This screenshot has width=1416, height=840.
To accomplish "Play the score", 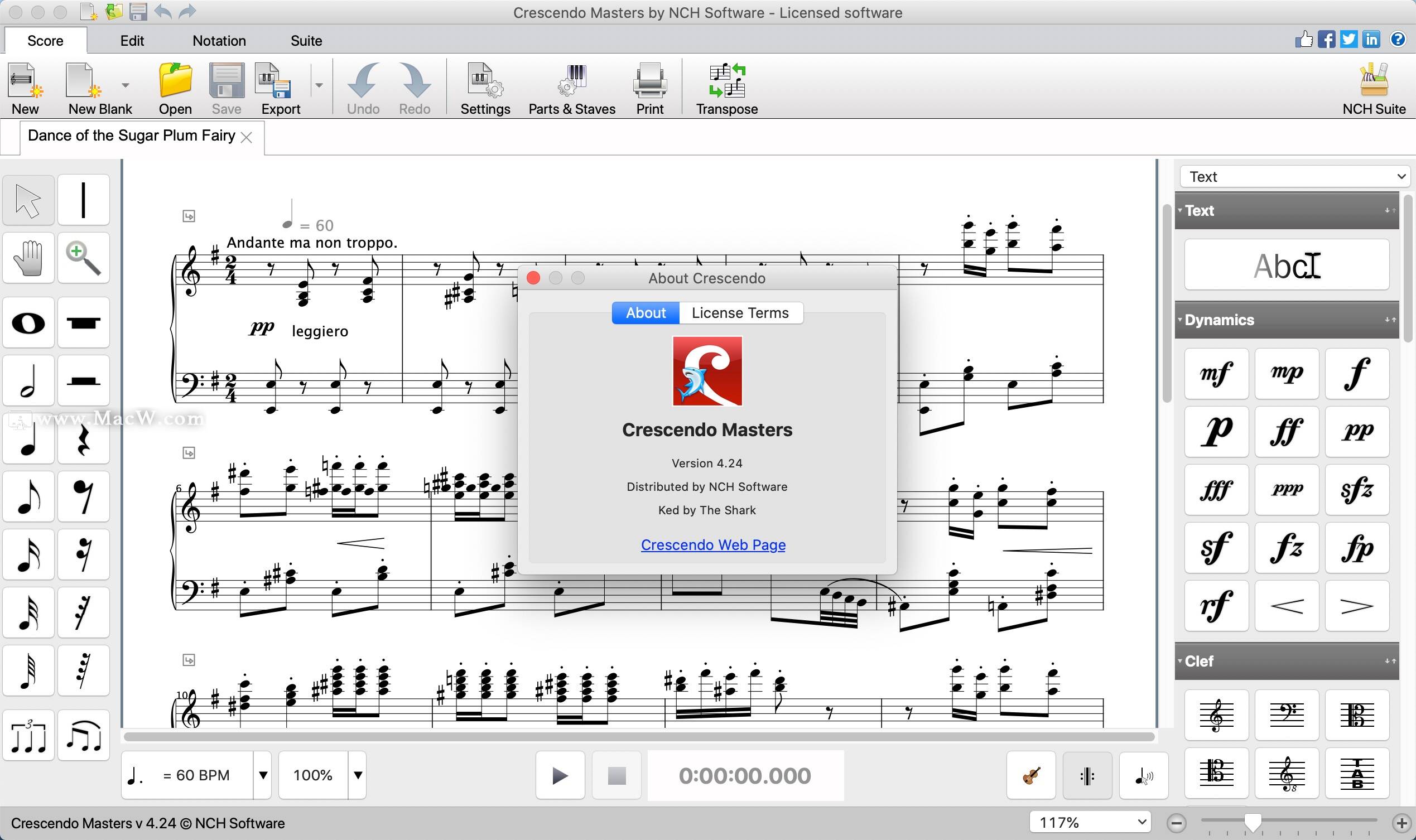I will tap(560, 775).
